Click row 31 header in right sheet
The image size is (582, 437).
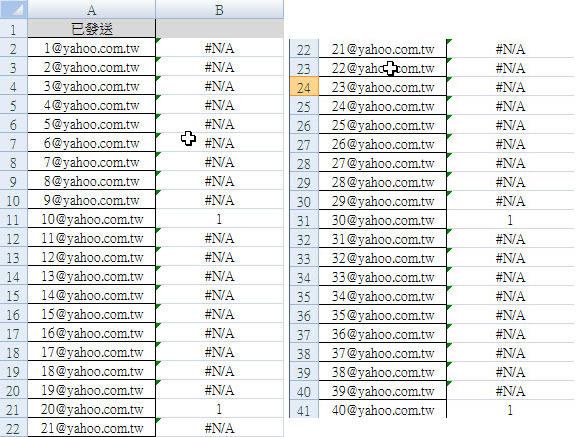click(304, 220)
